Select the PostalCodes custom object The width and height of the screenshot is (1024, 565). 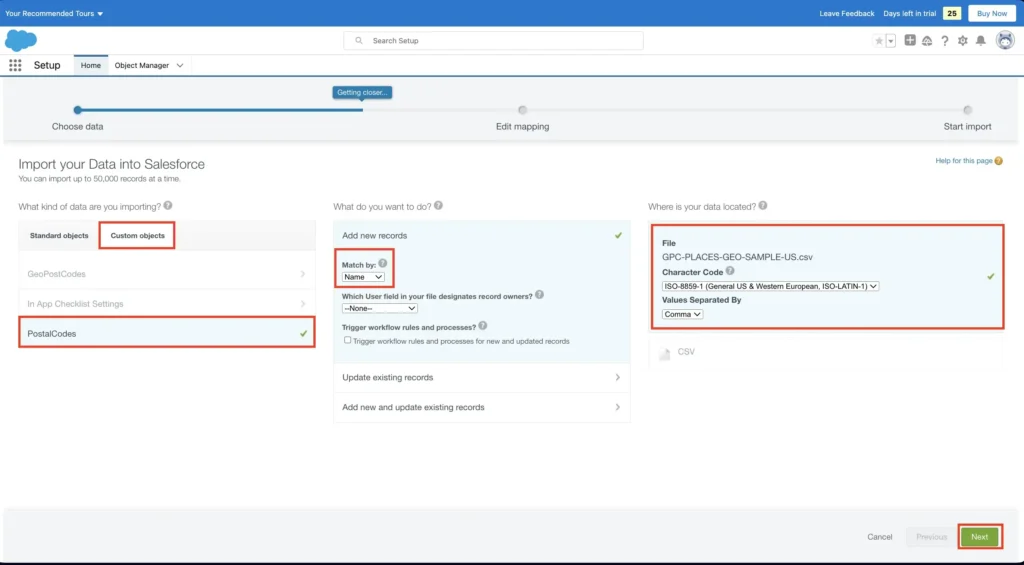click(167, 333)
